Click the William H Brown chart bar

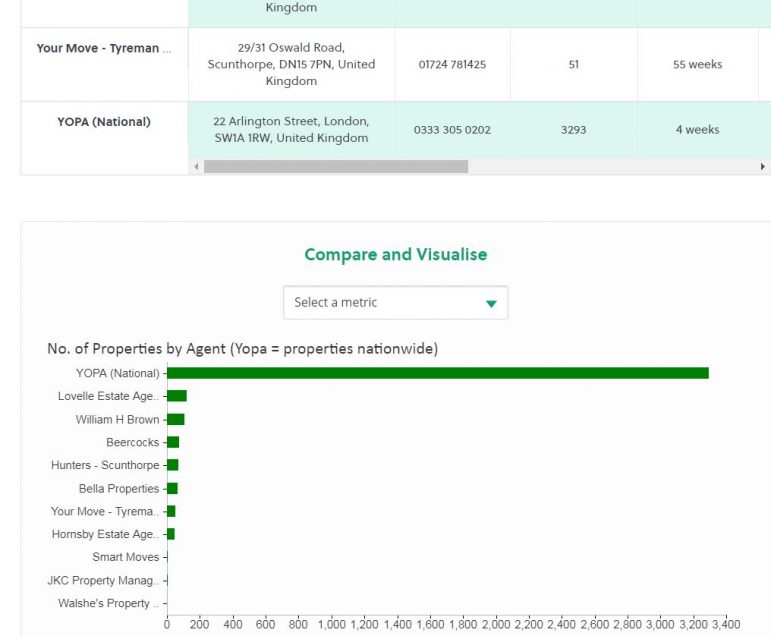coord(176,419)
